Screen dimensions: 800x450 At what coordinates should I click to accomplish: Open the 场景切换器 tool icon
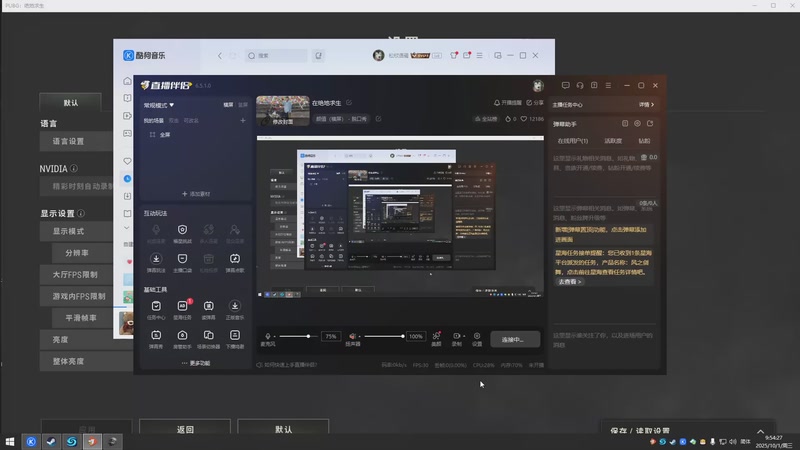[x=208, y=335]
